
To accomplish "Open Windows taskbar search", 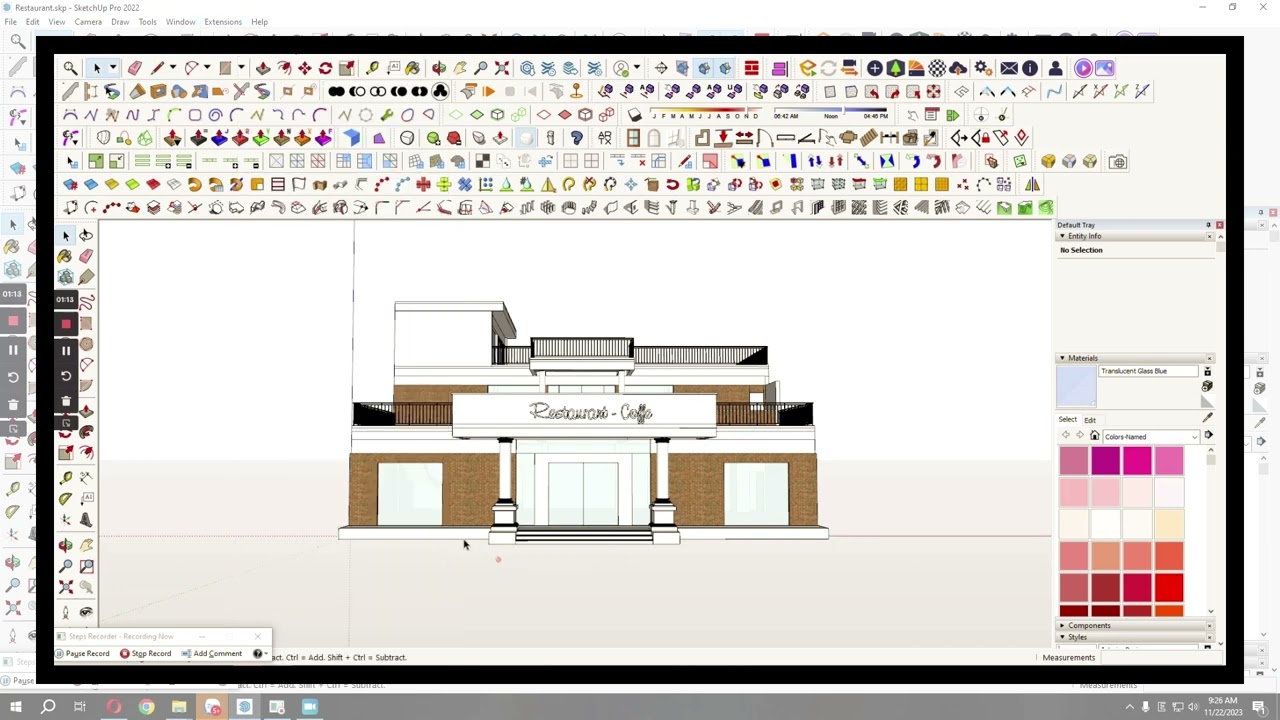I will pos(48,707).
